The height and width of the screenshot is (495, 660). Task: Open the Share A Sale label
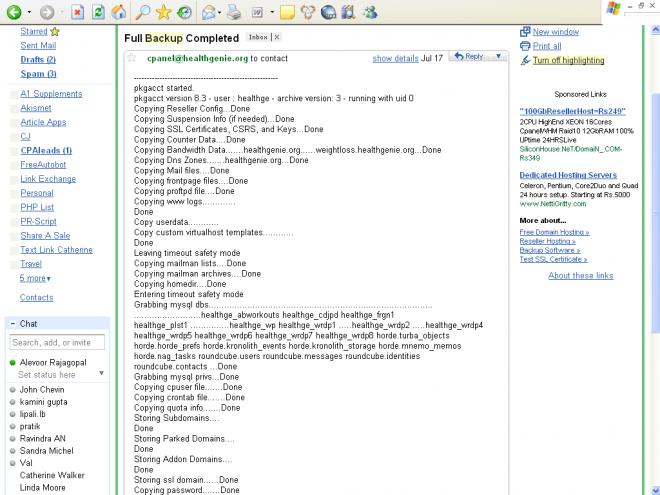click(x=45, y=235)
